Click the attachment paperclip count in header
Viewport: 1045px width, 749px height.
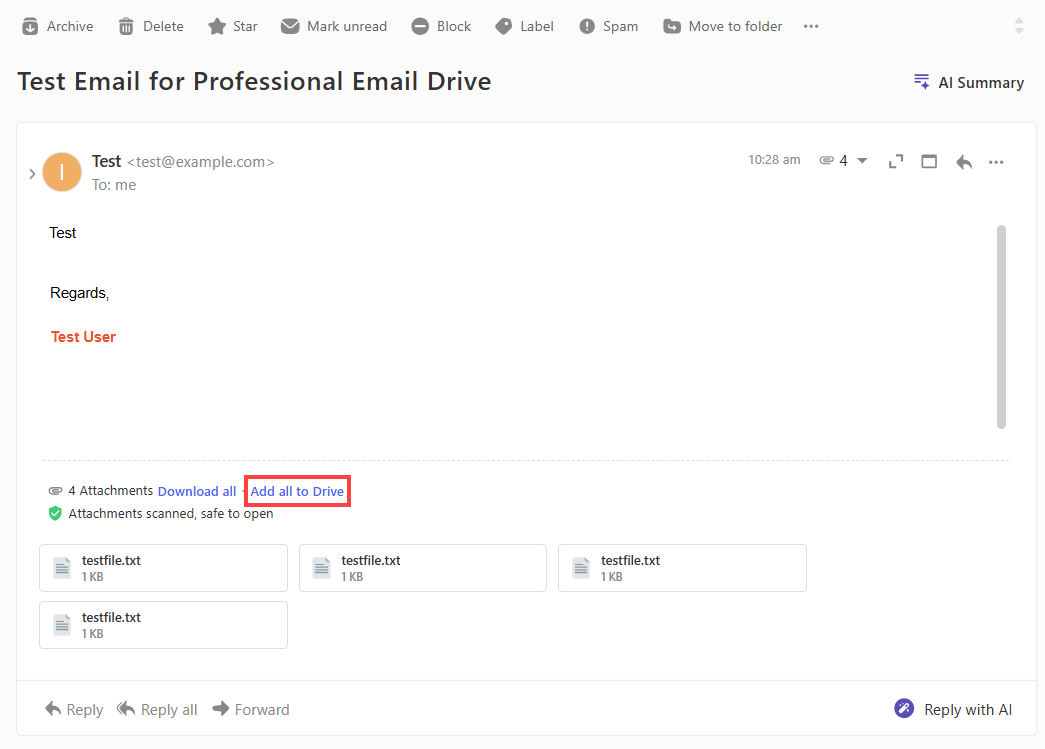coord(833,161)
